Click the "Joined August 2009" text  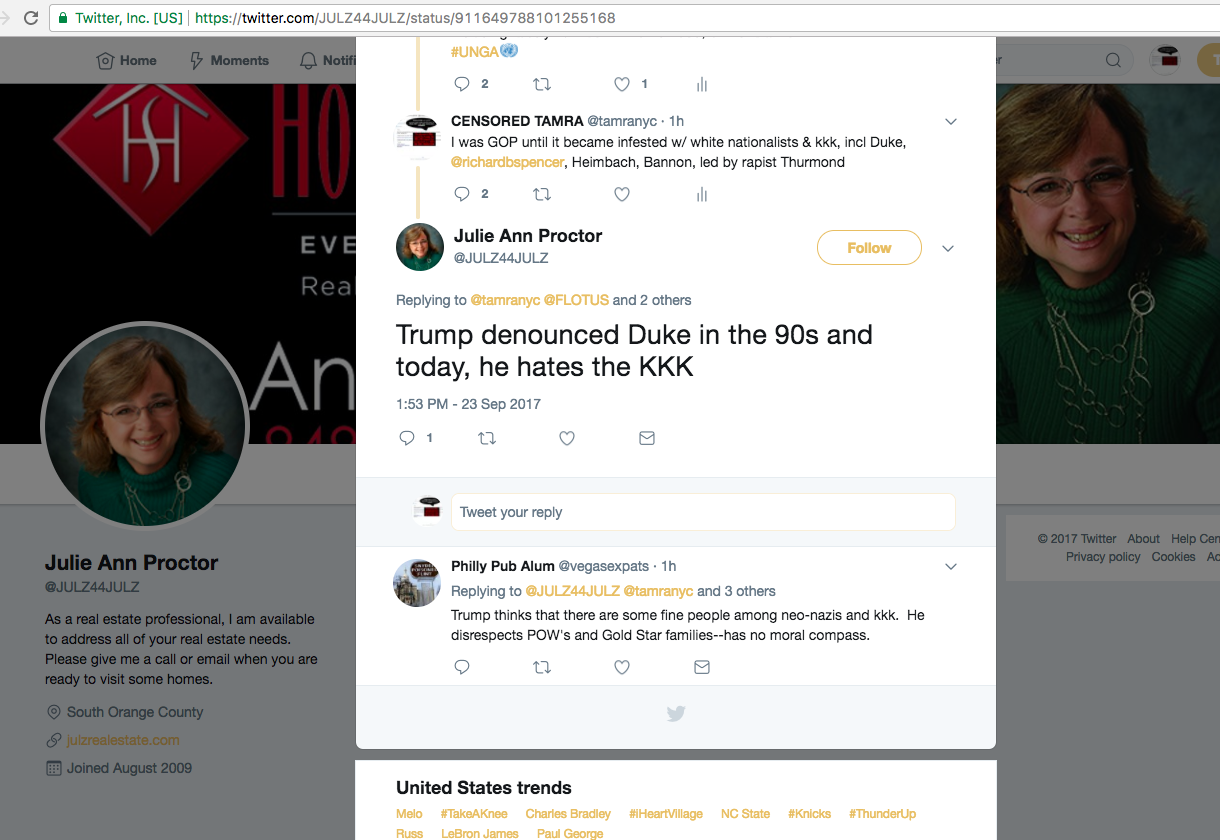point(129,769)
